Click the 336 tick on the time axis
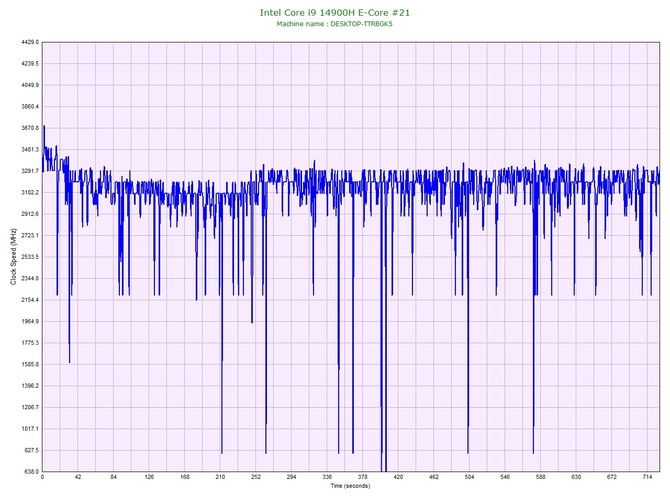The height and width of the screenshot is (503, 670). click(x=327, y=477)
